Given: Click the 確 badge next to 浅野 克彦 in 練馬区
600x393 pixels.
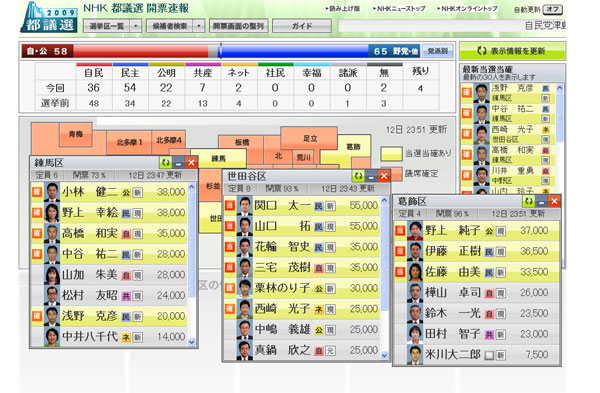Looking at the screenshot, I should tap(37, 316).
